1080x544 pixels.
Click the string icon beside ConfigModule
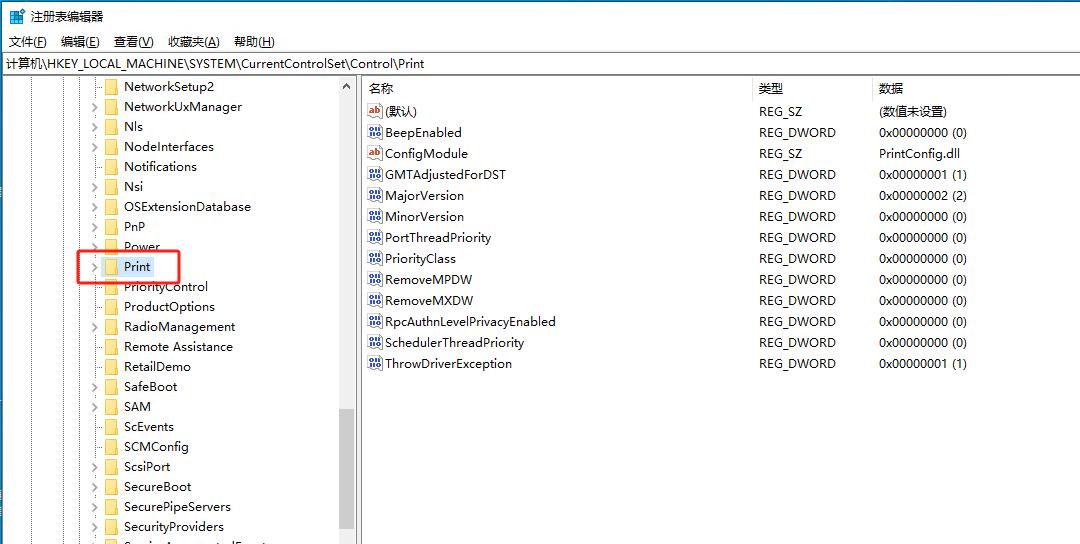tap(375, 153)
